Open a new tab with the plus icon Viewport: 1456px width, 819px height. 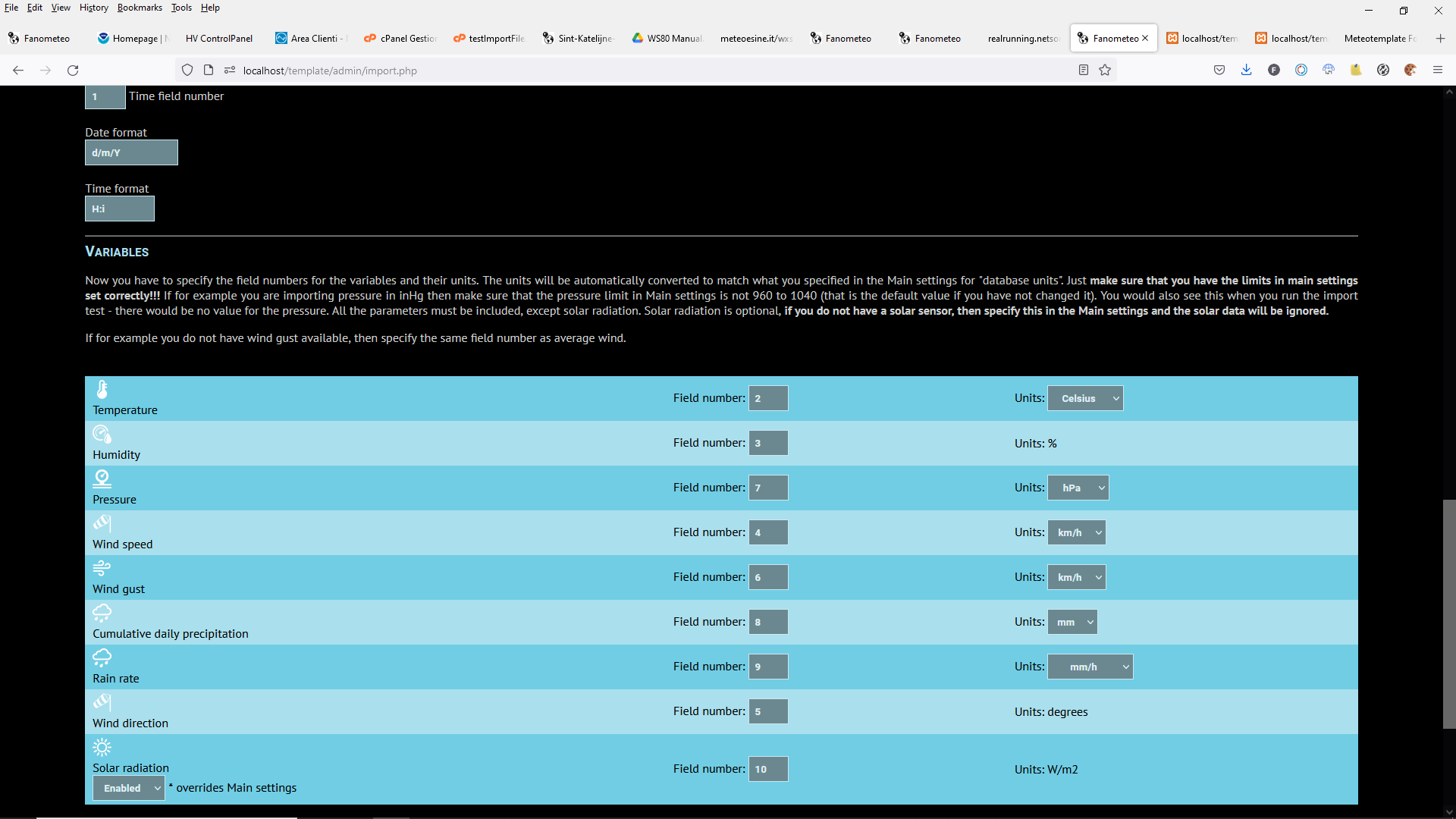(x=1440, y=38)
